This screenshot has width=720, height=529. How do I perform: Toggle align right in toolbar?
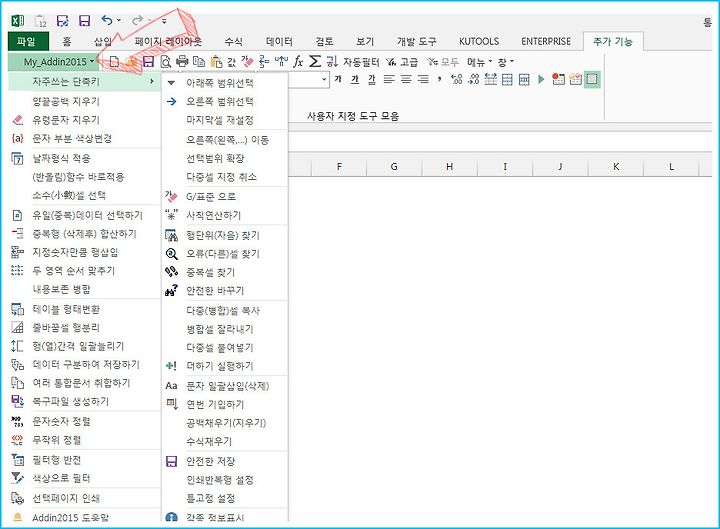pyautogui.click(x=423, y=79)
